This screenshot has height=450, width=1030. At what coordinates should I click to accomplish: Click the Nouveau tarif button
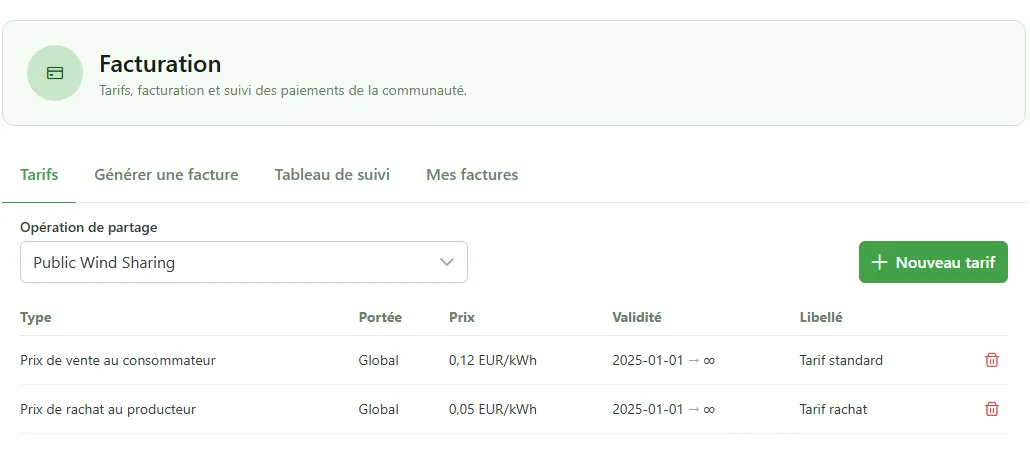(x=933, y=262)
